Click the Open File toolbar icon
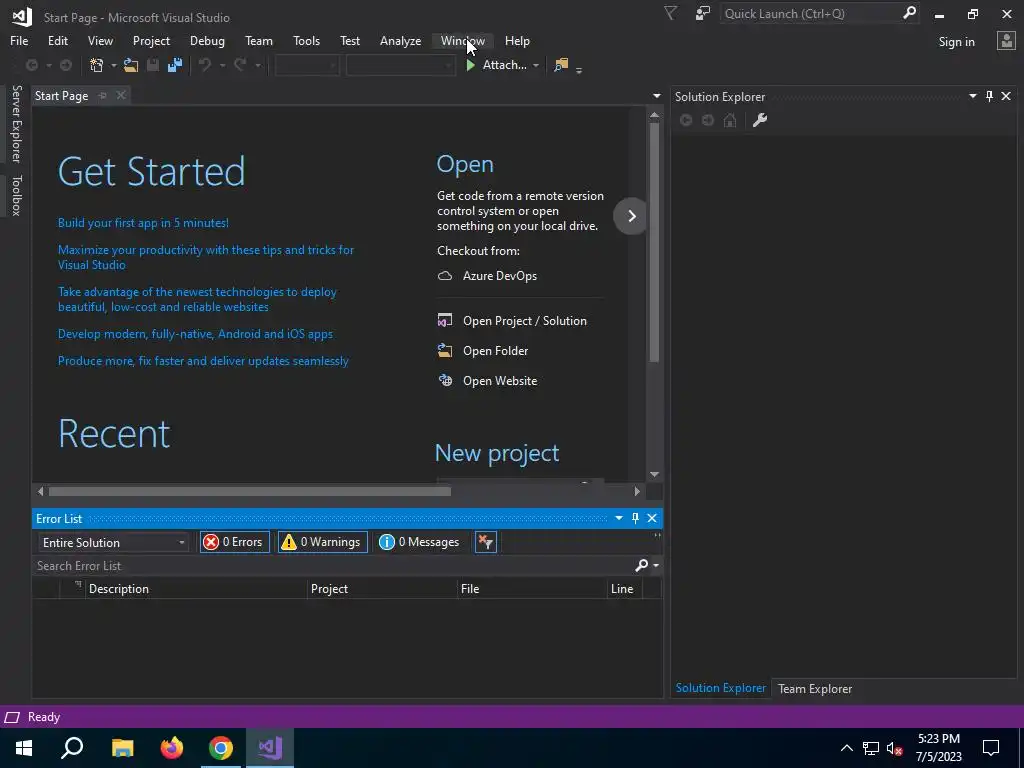 click(x=131, y=65)
